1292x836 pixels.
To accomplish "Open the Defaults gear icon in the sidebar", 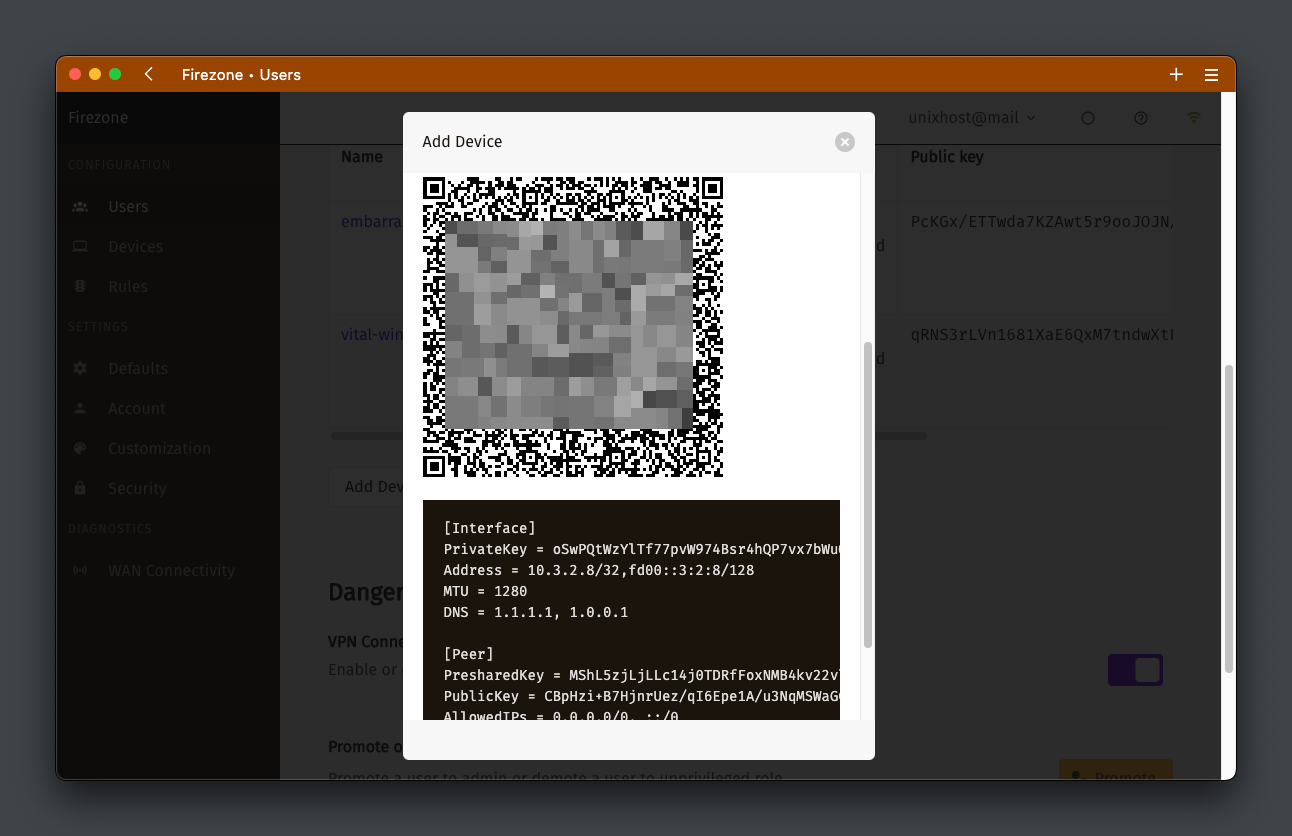I will coord(80,369).
